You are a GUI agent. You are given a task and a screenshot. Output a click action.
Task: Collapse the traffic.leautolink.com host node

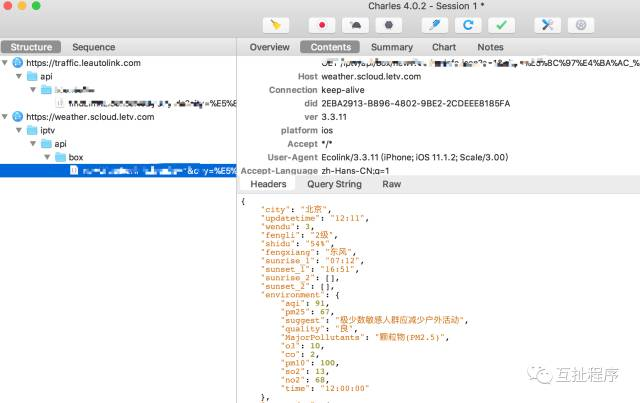(x=5, y=63)
